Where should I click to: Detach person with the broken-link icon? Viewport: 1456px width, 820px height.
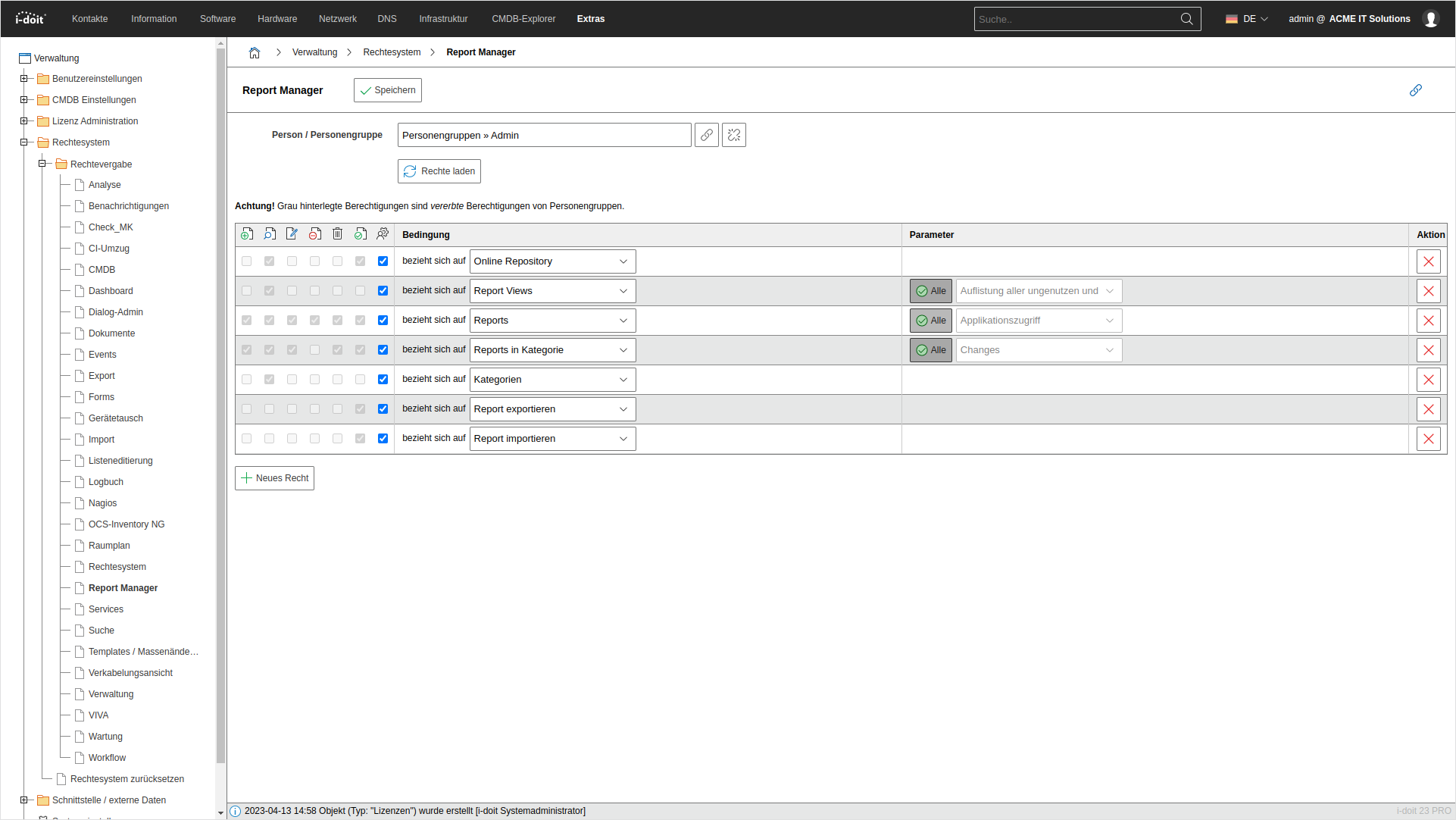[x=733, y=135]
